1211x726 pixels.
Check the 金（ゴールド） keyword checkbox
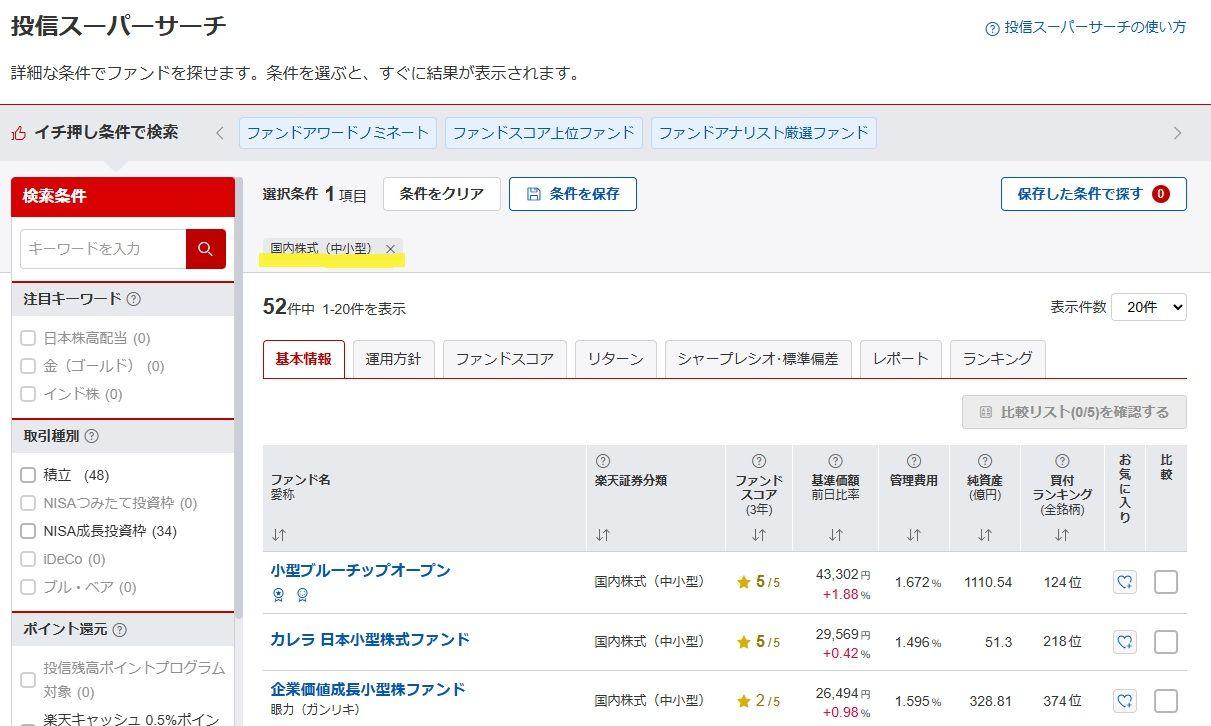tap(28, 366)
